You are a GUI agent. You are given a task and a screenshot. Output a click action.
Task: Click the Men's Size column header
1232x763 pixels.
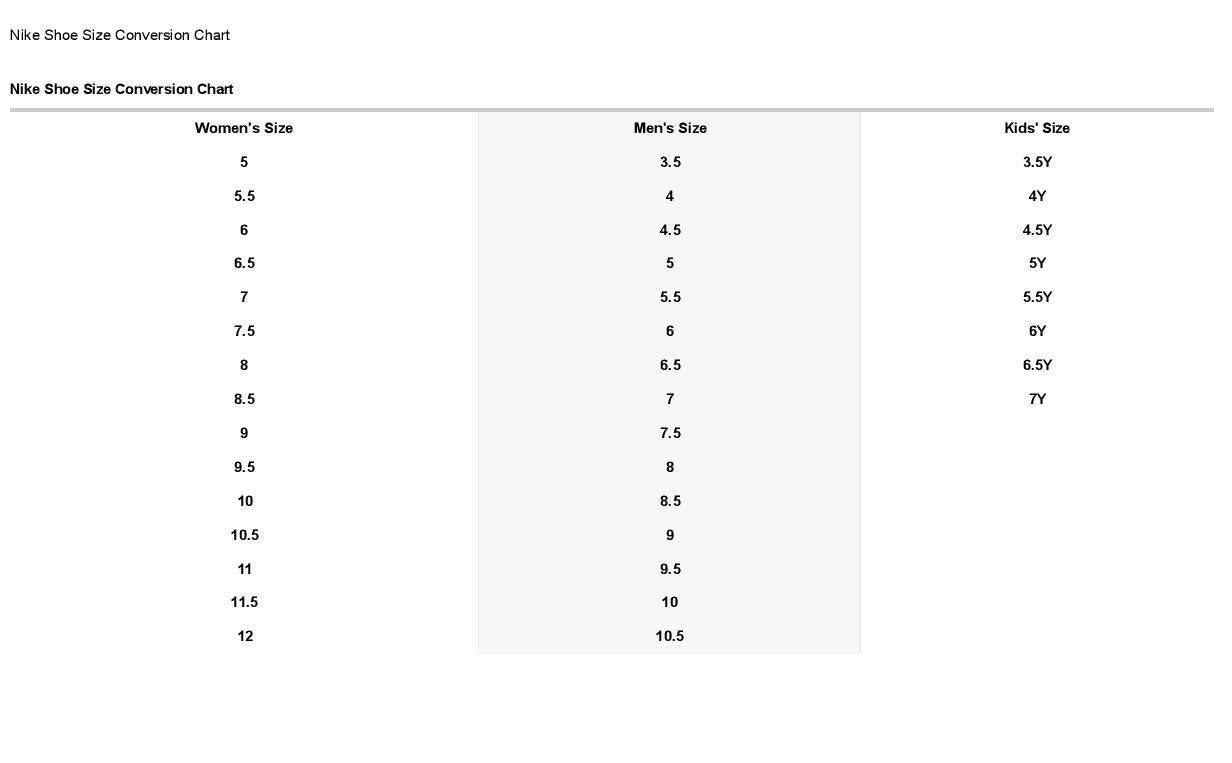click(x=670, y=128)
